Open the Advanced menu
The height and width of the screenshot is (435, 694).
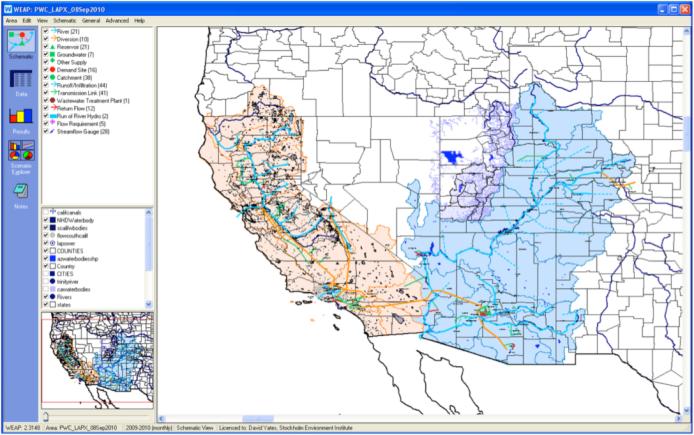(117, 20)
